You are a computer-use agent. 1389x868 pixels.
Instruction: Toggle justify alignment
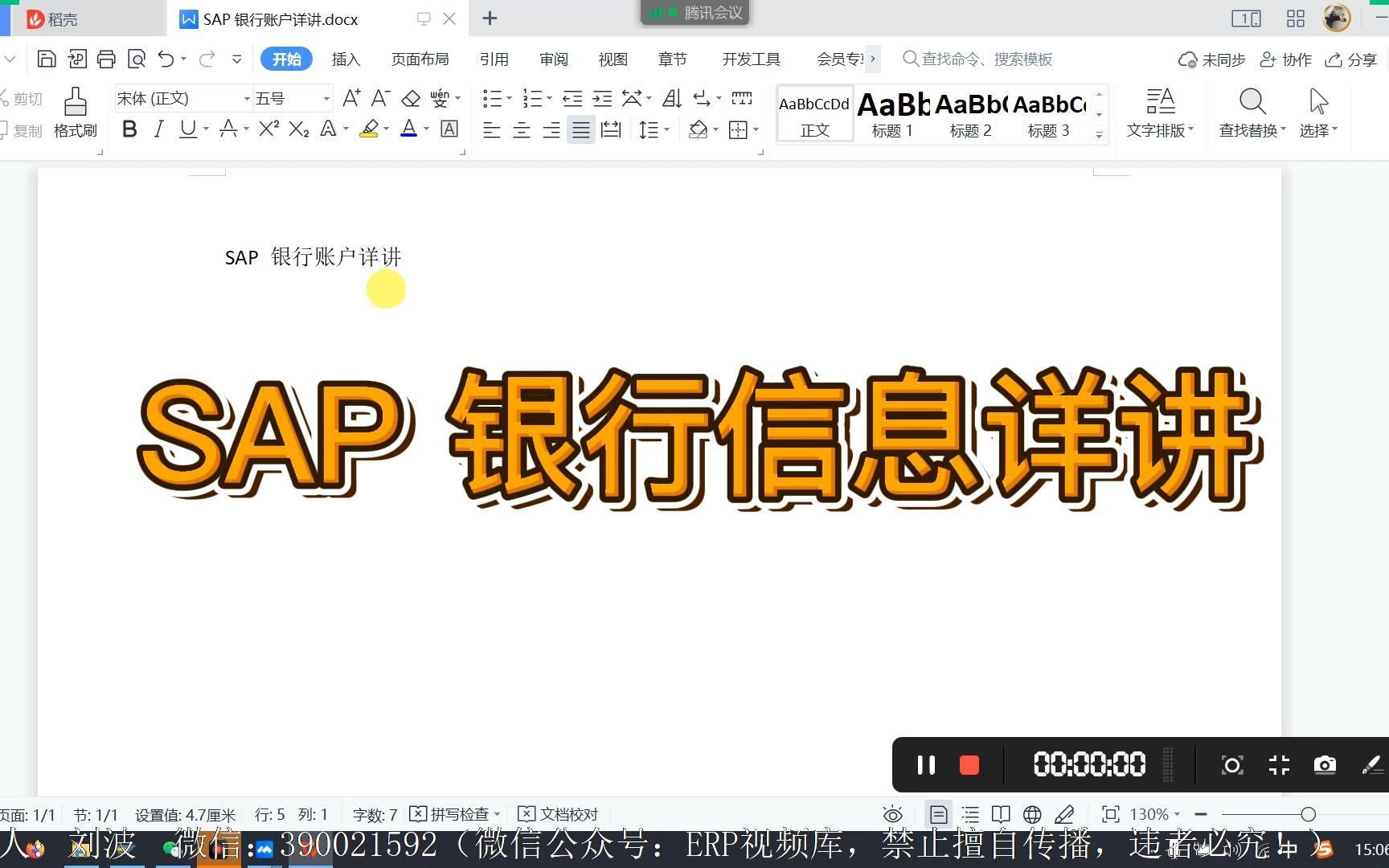(580, 129)
